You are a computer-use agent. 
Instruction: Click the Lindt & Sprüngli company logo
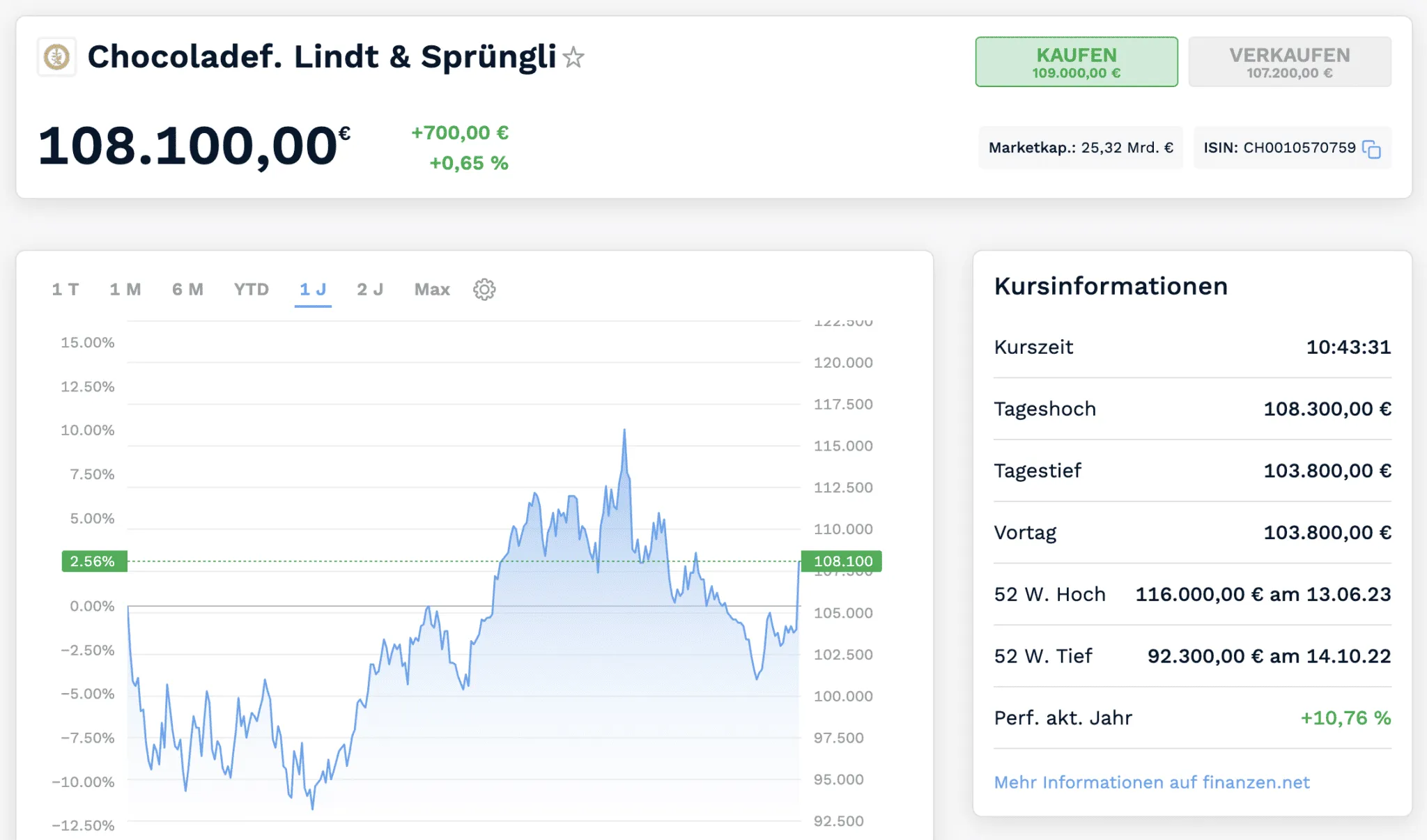(x=56, y=56)
